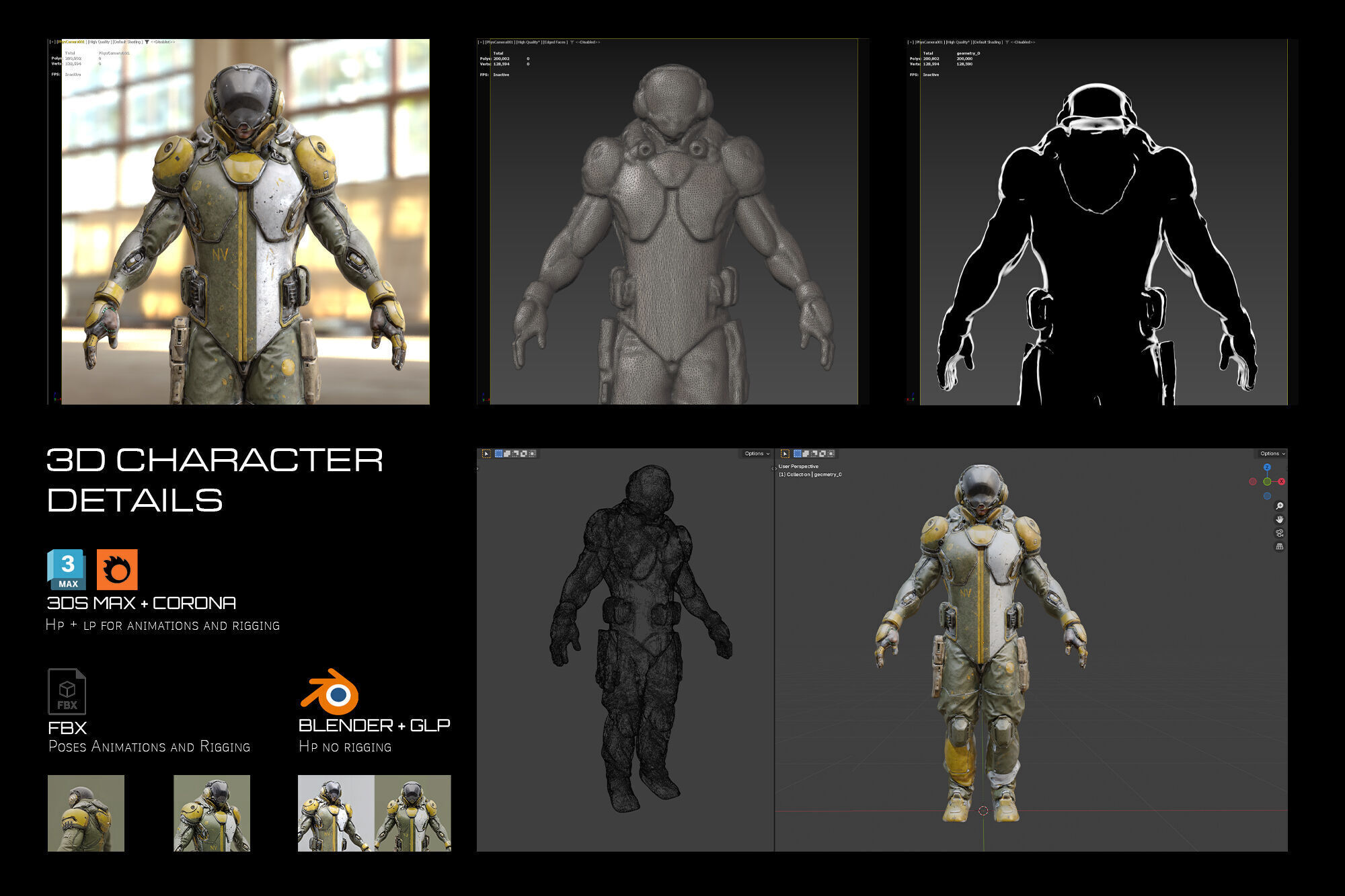1345x896 pixels.
Task: Click the red X axis on navigation gizmo
Action: pyautogui.click(x=1281, y=481)
